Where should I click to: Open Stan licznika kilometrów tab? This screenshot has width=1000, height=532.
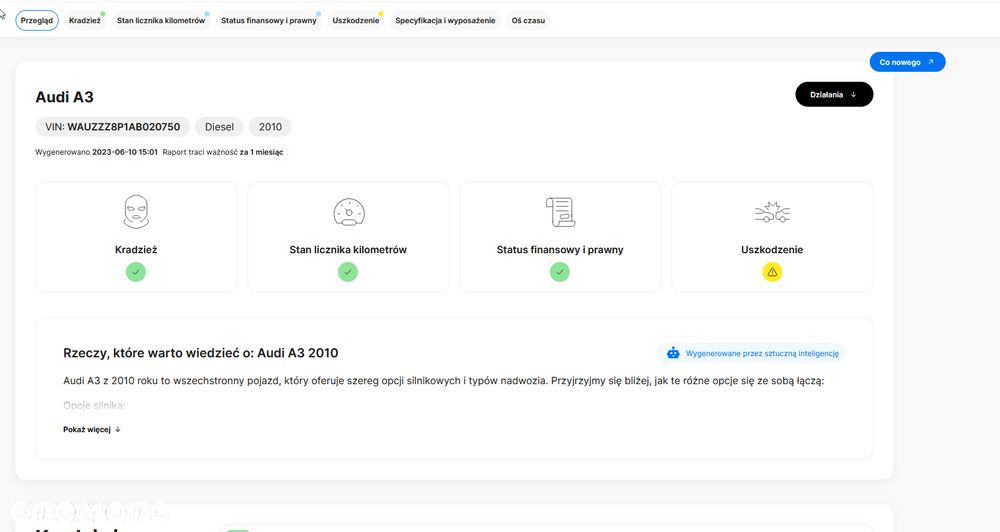[x=161, y=20]
